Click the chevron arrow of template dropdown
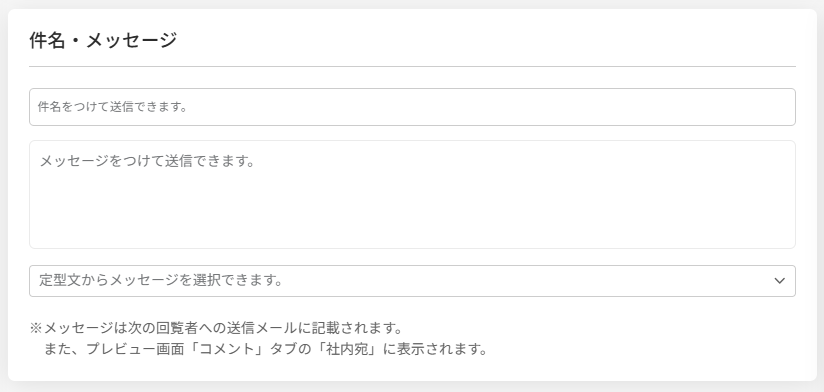 [779, 281]
